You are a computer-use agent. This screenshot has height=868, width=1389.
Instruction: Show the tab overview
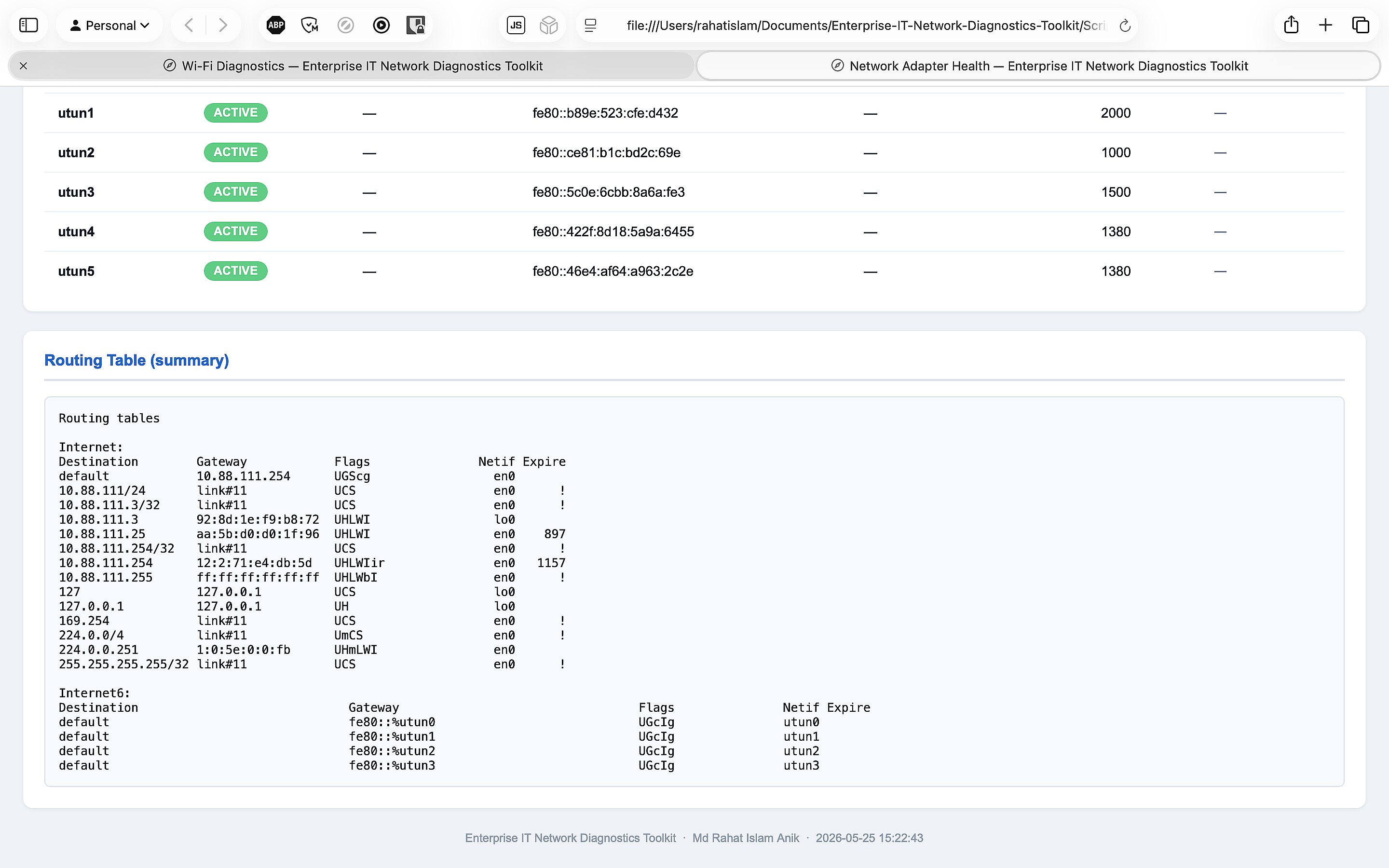pos(1360,25)
